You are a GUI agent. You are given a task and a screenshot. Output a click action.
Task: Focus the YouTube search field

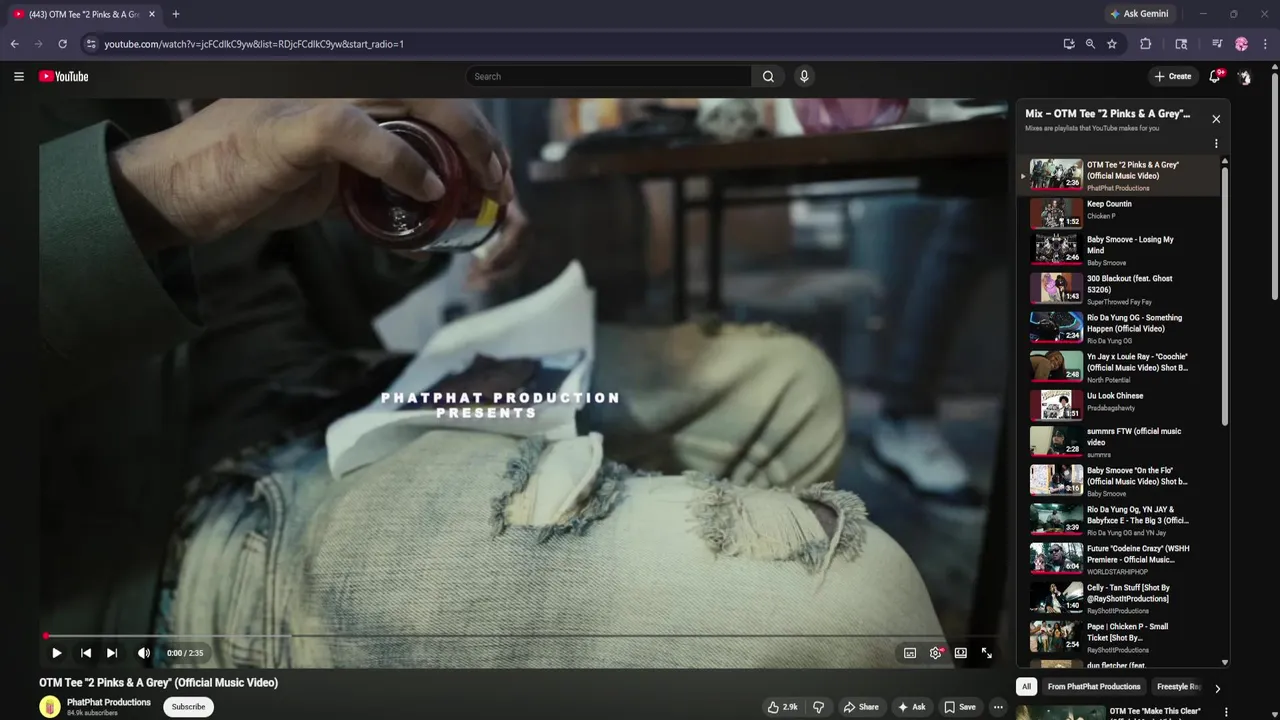(609, 76)
